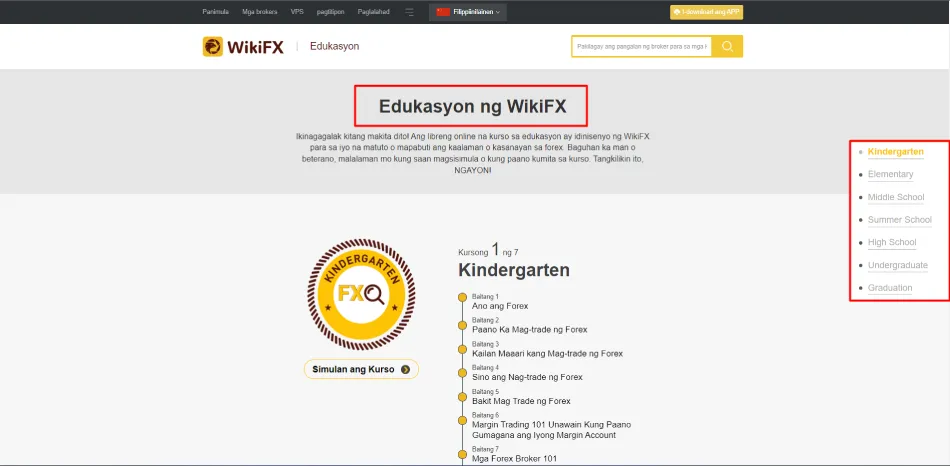Click Simulan ang Kurso button
Image resolution: width=950 pixels, height=466 pixels.
[361, 370]
